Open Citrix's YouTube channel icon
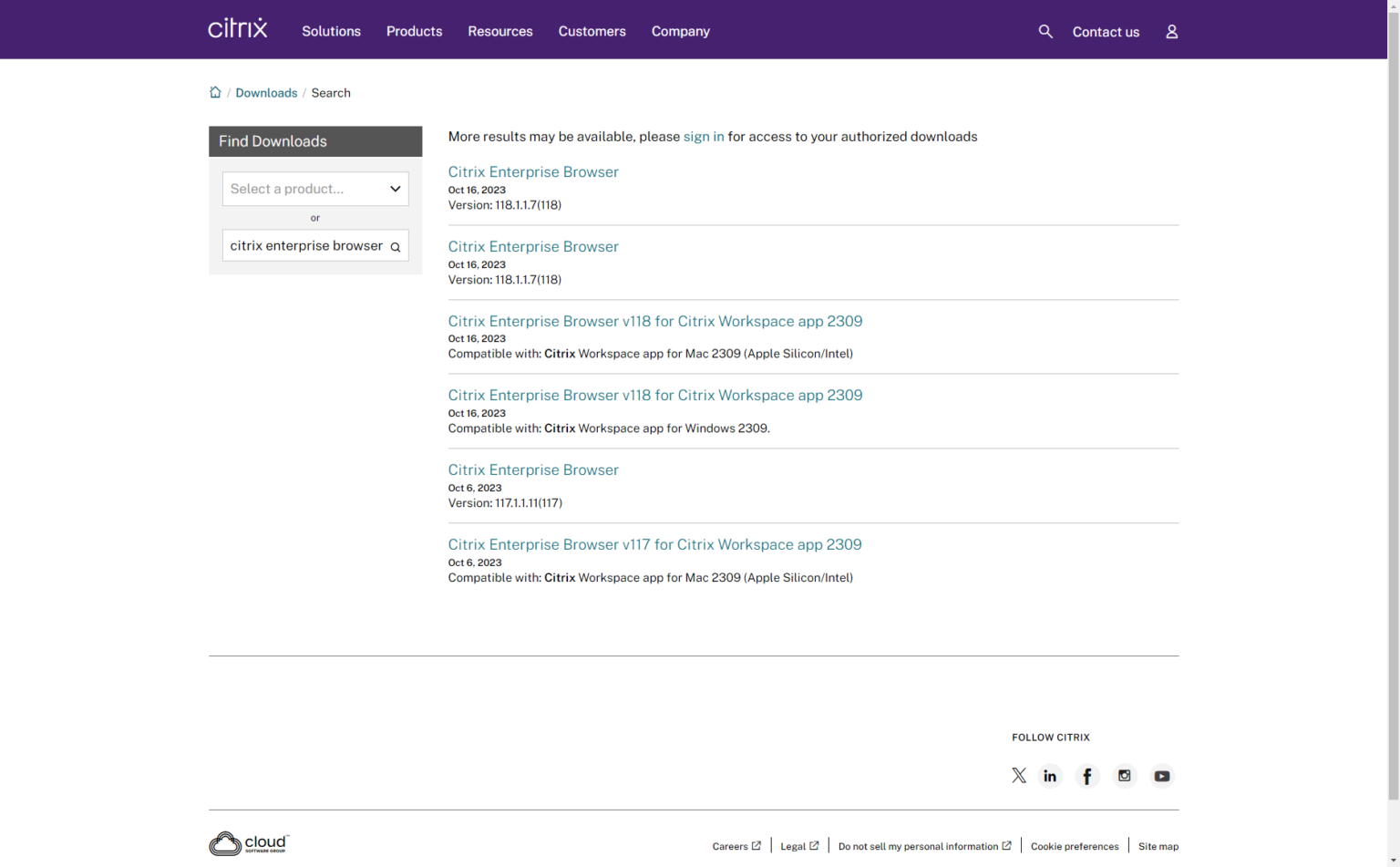The width and height of the screenshot is (1400, 867). coord(1161,776)
